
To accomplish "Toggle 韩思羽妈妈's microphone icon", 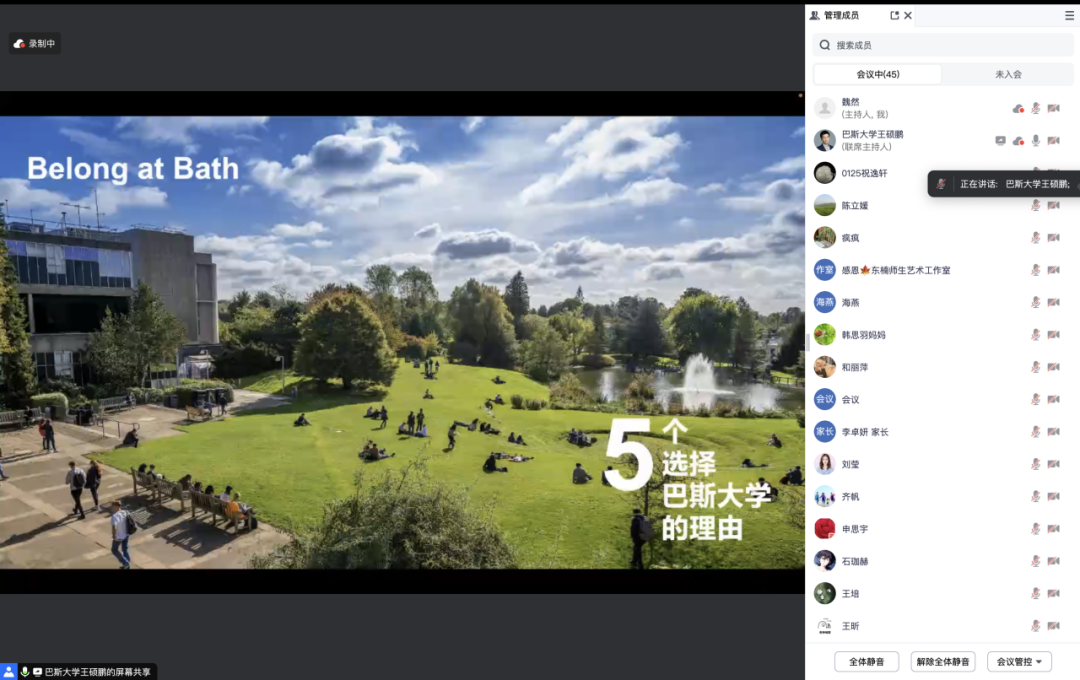I will pyautogui.click(x=1035, y=335).
